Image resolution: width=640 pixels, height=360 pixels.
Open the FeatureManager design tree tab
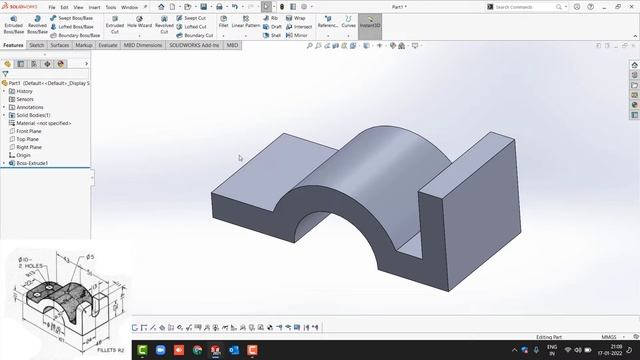point(7,64)
